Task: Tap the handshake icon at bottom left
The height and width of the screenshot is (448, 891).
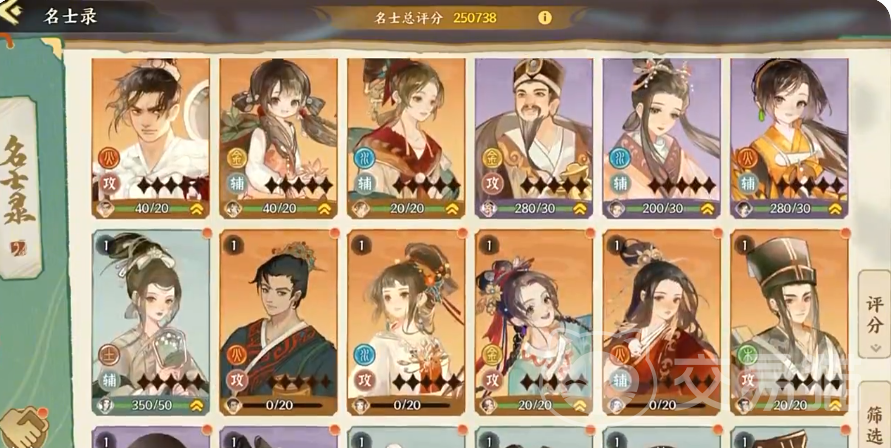Action: point(23,428)
